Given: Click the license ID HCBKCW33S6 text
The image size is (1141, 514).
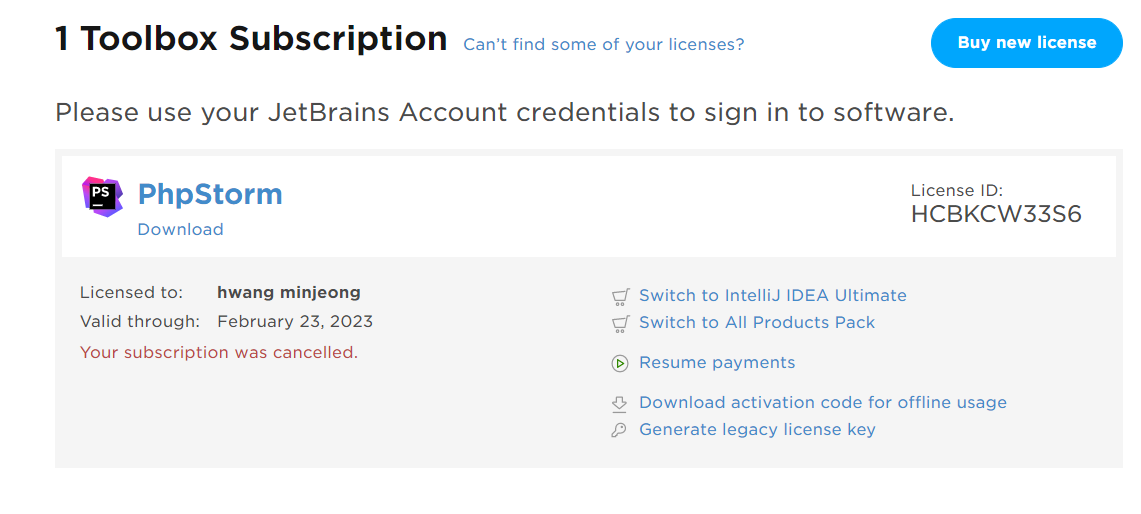Looking at the screenshot, I should (996, 214).
